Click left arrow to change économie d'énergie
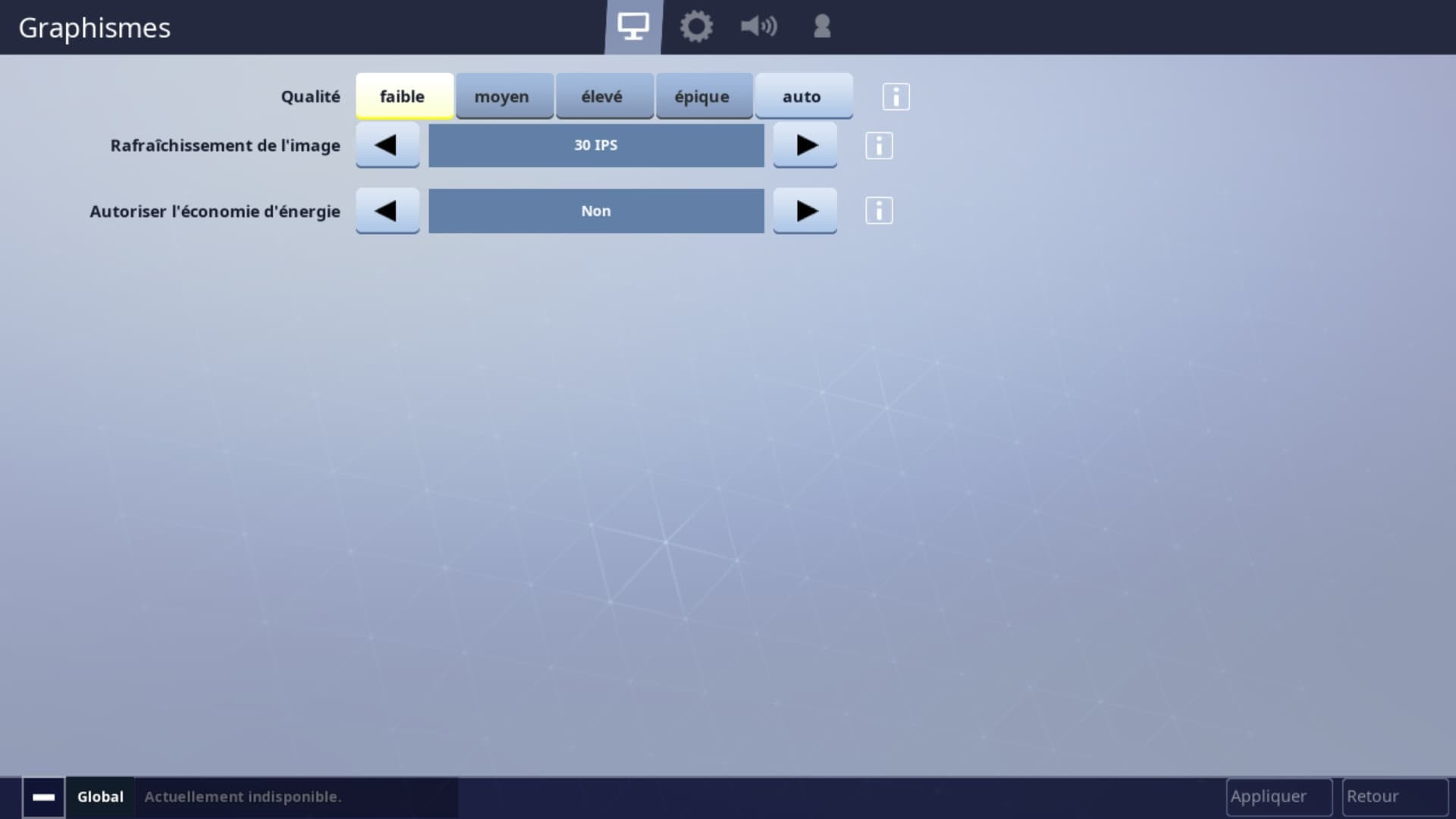The image size is (1456, 819). point(386,210)
